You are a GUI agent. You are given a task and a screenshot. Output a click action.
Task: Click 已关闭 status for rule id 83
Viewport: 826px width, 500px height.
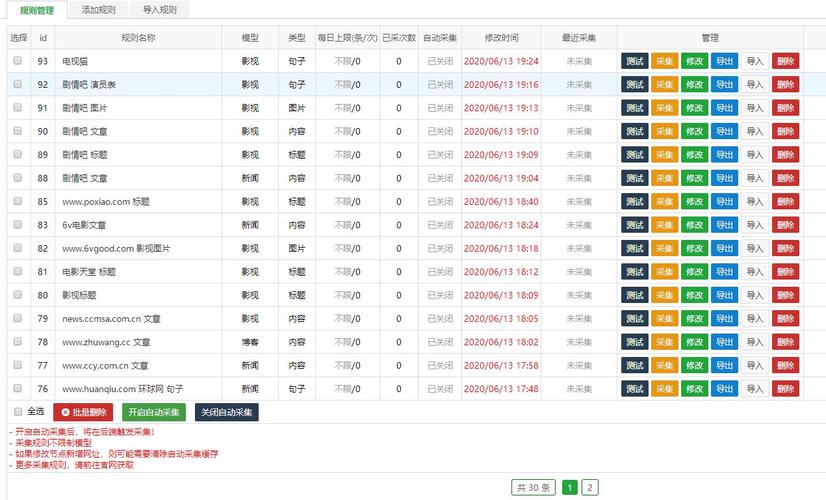point(440,225)
